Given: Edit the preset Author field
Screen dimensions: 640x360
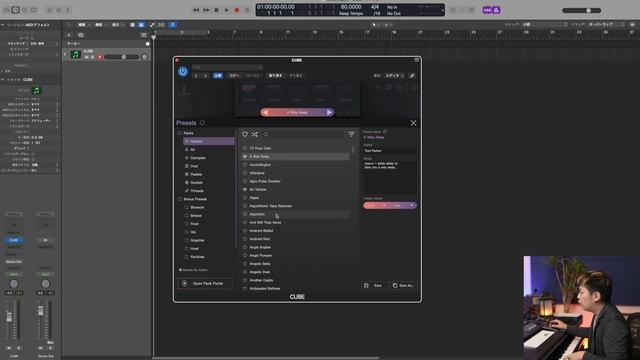Looking at the screenshot, I should click(x=390, y=151).
